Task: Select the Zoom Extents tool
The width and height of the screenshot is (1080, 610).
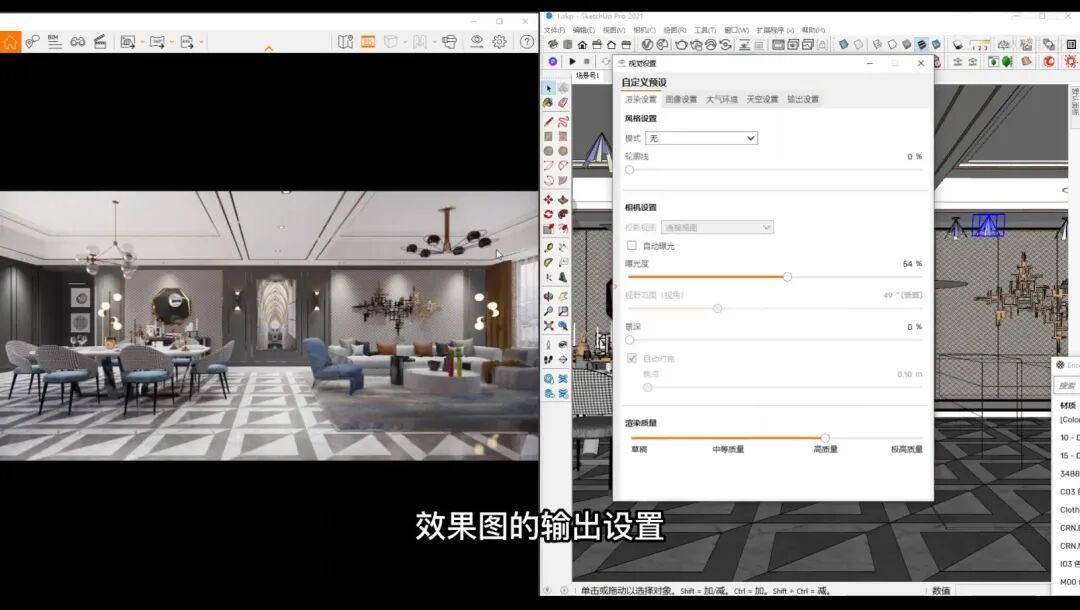Action: pos(548,326)
